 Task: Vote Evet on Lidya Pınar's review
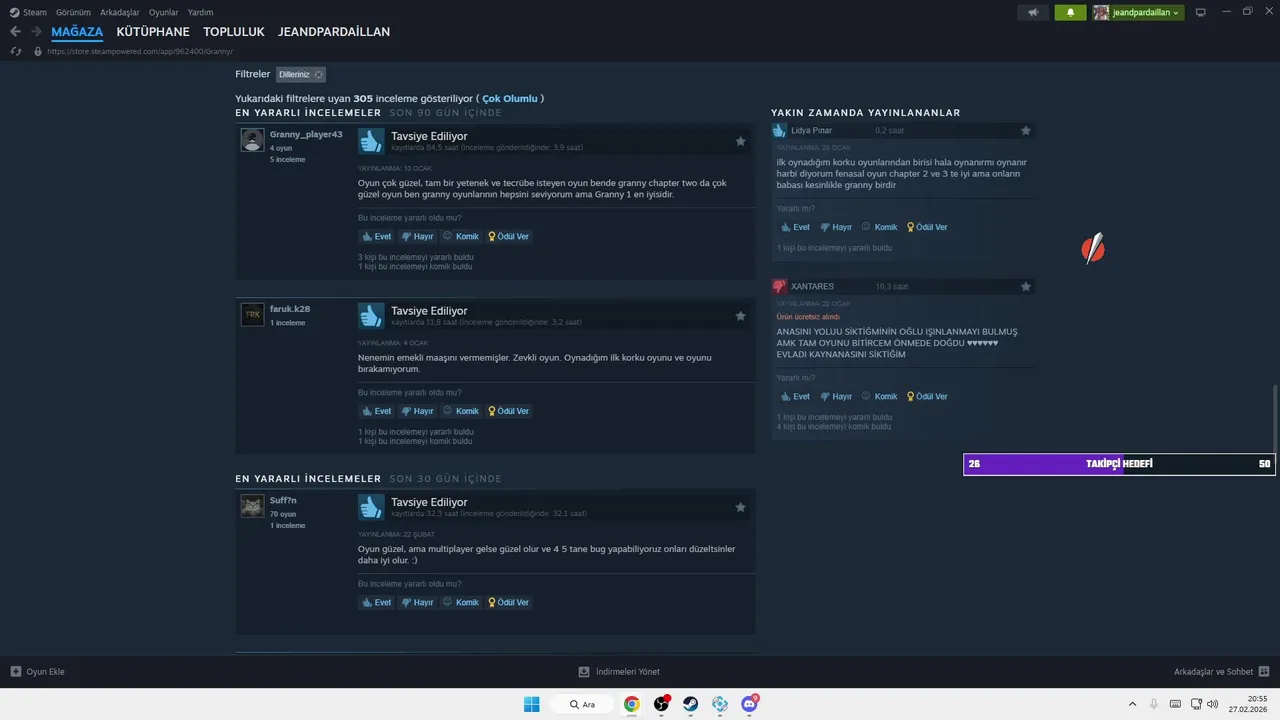tap(796, 227)
